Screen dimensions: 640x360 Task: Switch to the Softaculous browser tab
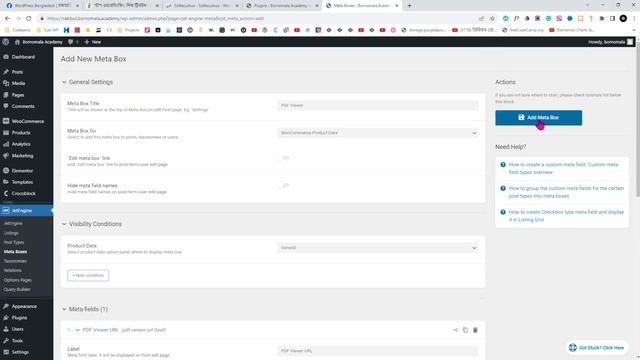click(202, 6)
